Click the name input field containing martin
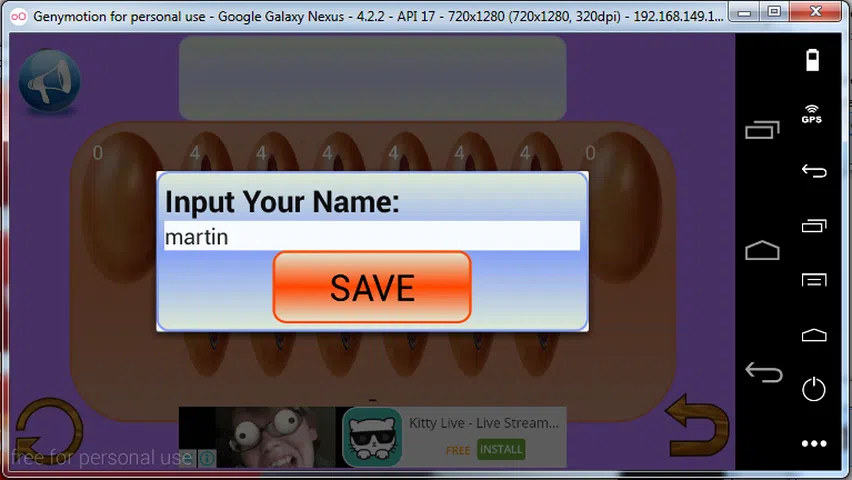852x480 pixels. pos(371,236)
